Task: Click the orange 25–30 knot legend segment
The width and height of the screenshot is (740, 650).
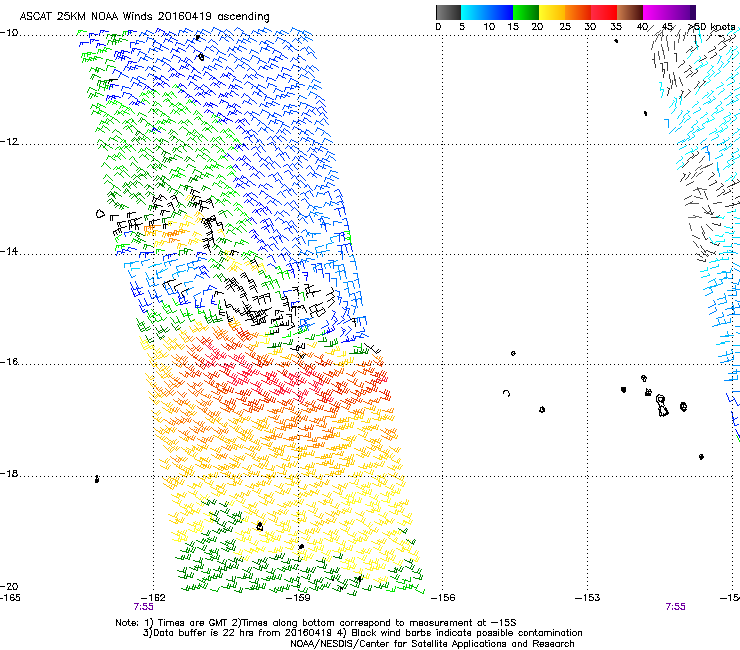Action: 578,12
